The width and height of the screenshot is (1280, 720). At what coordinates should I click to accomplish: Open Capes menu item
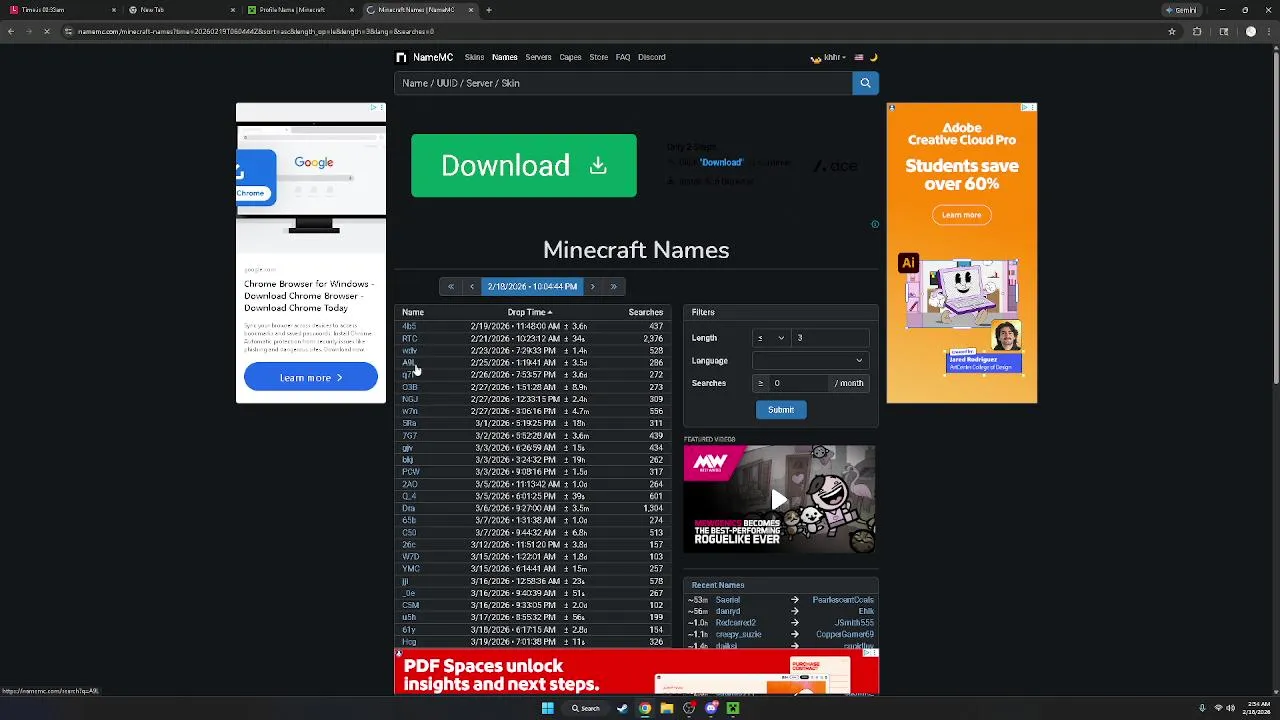click(570, 57)
